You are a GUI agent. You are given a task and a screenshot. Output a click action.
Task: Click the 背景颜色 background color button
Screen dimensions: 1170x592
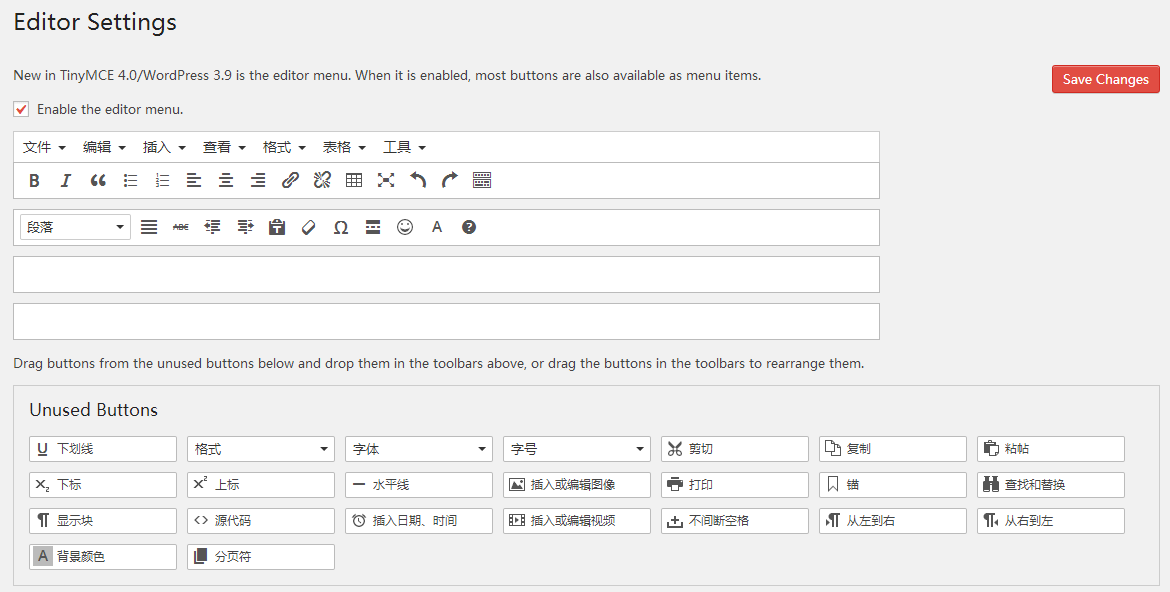(102, 556)
